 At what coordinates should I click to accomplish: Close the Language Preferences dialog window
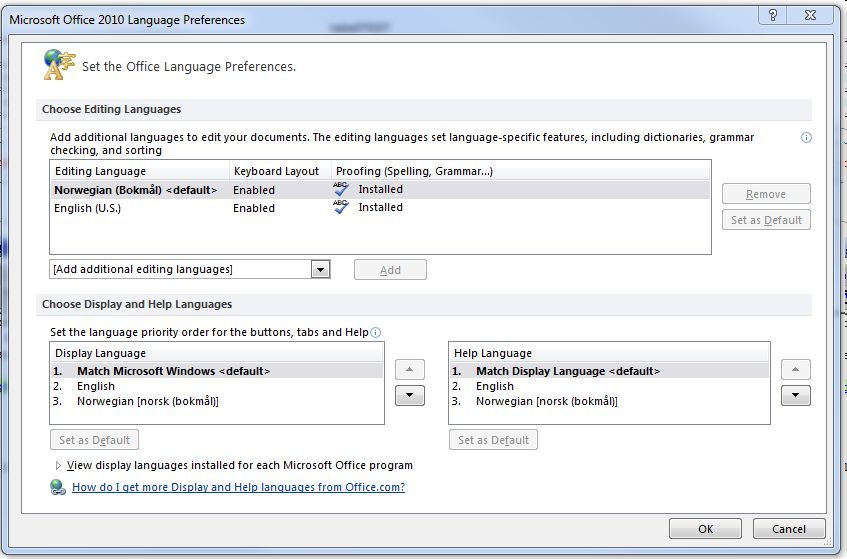point(812,16)
